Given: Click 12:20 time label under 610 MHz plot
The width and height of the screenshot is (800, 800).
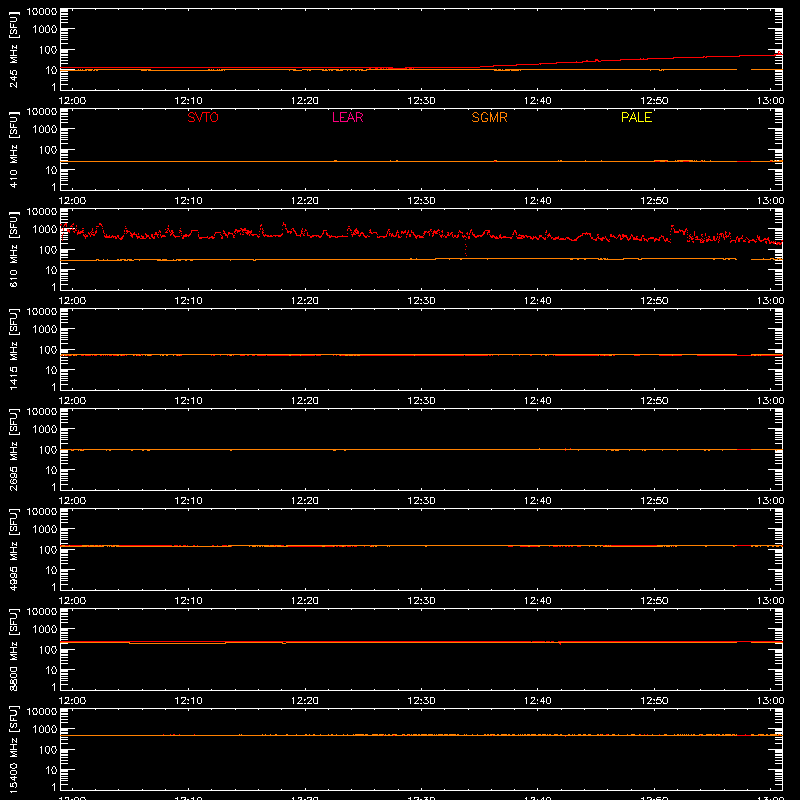Looking at the screenshot, I should coord(305,301).
